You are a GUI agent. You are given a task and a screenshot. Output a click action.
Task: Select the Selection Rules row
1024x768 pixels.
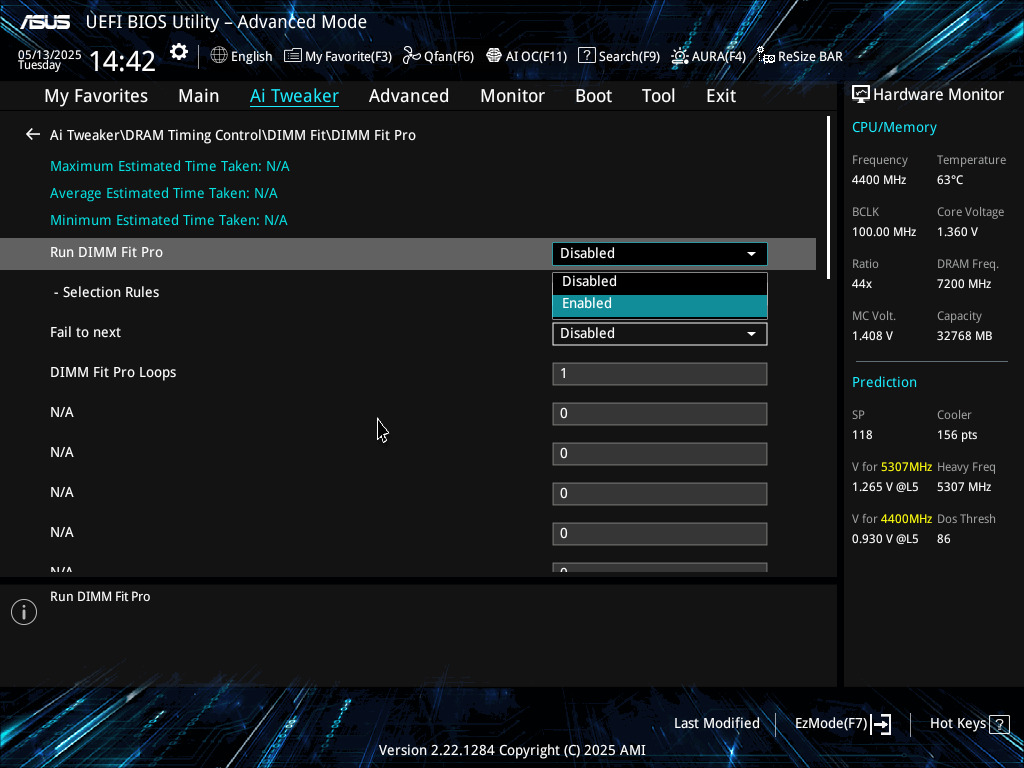[106, 293]
